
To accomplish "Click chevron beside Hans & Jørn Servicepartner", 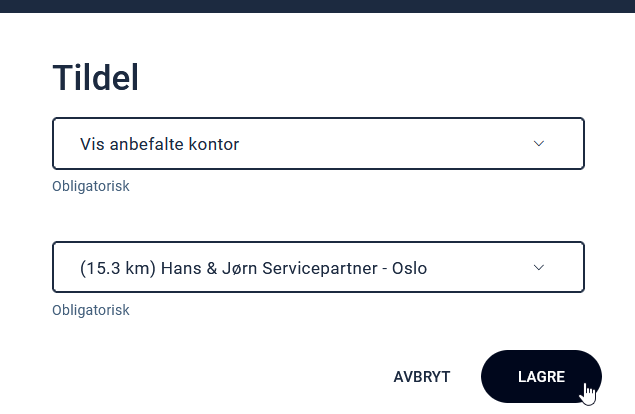I will point(539,267).
